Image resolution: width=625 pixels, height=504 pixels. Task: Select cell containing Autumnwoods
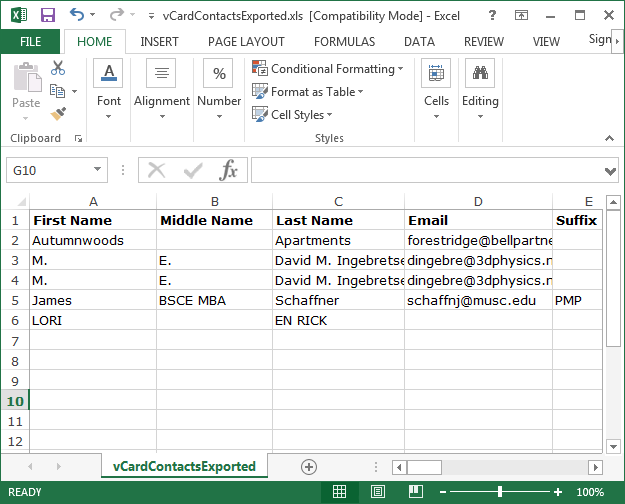(93, 240)
